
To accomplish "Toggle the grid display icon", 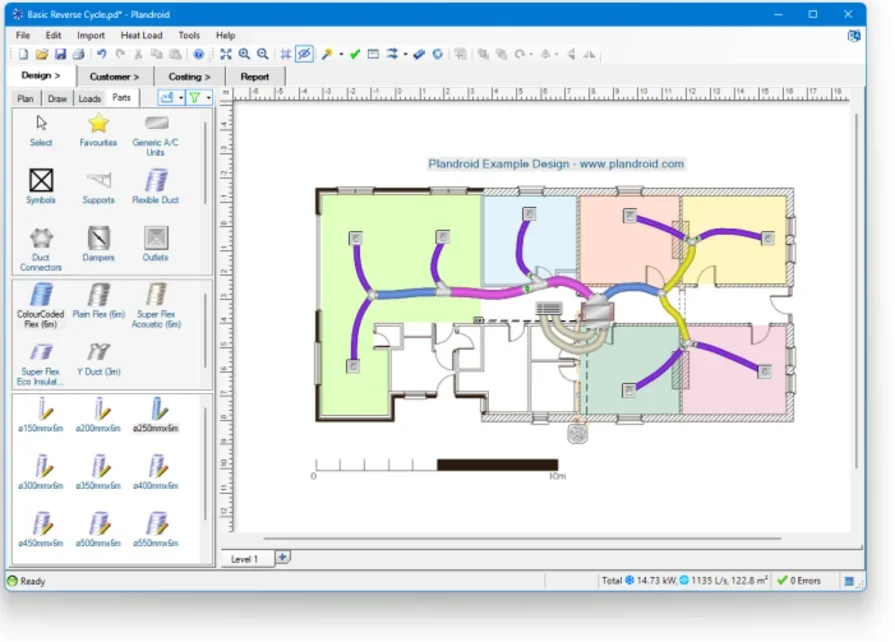I will 285,54.
